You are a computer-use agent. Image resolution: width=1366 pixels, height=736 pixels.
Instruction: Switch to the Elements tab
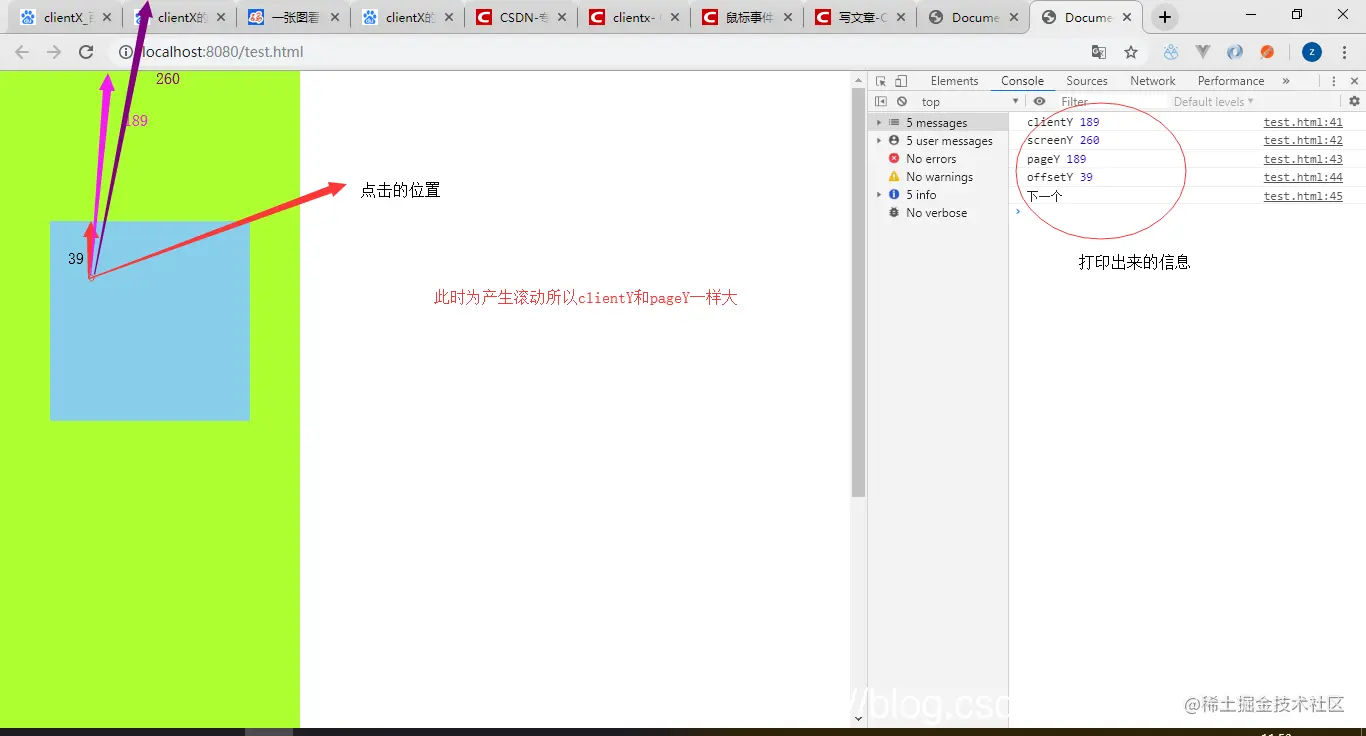point(954,81)
